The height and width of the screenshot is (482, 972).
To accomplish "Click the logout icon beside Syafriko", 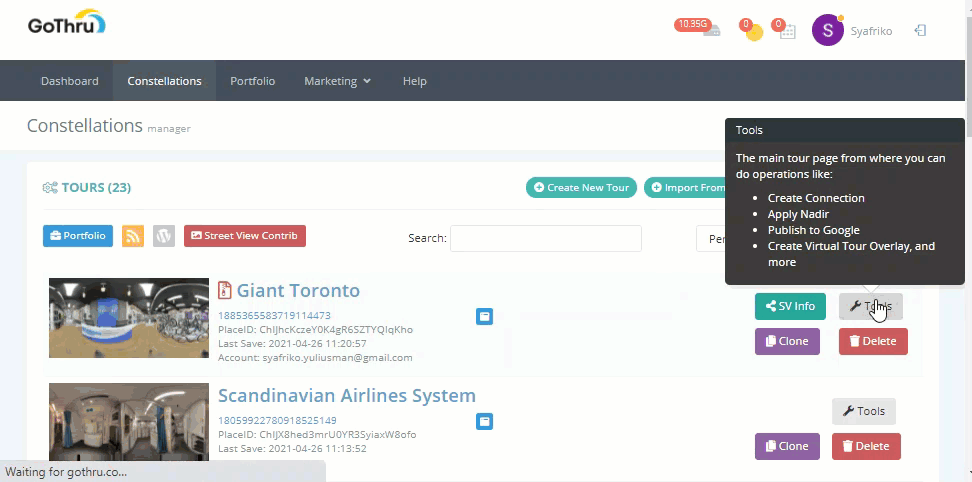I will coord(921,30).
